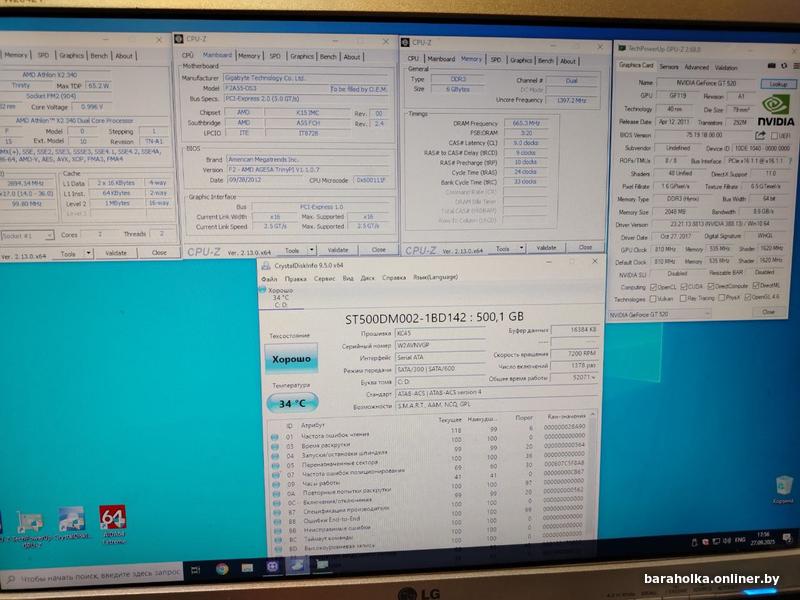The image size is (800, 600).
Task: Click the 34 °C temperature indicator
Action: click(x=292, y=404)
